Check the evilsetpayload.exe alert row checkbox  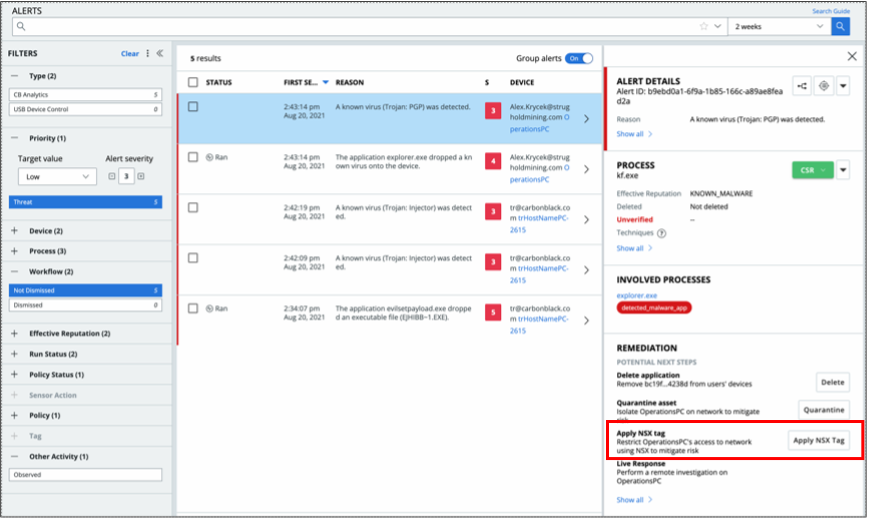pyautogui.click(x=193, y=308)
